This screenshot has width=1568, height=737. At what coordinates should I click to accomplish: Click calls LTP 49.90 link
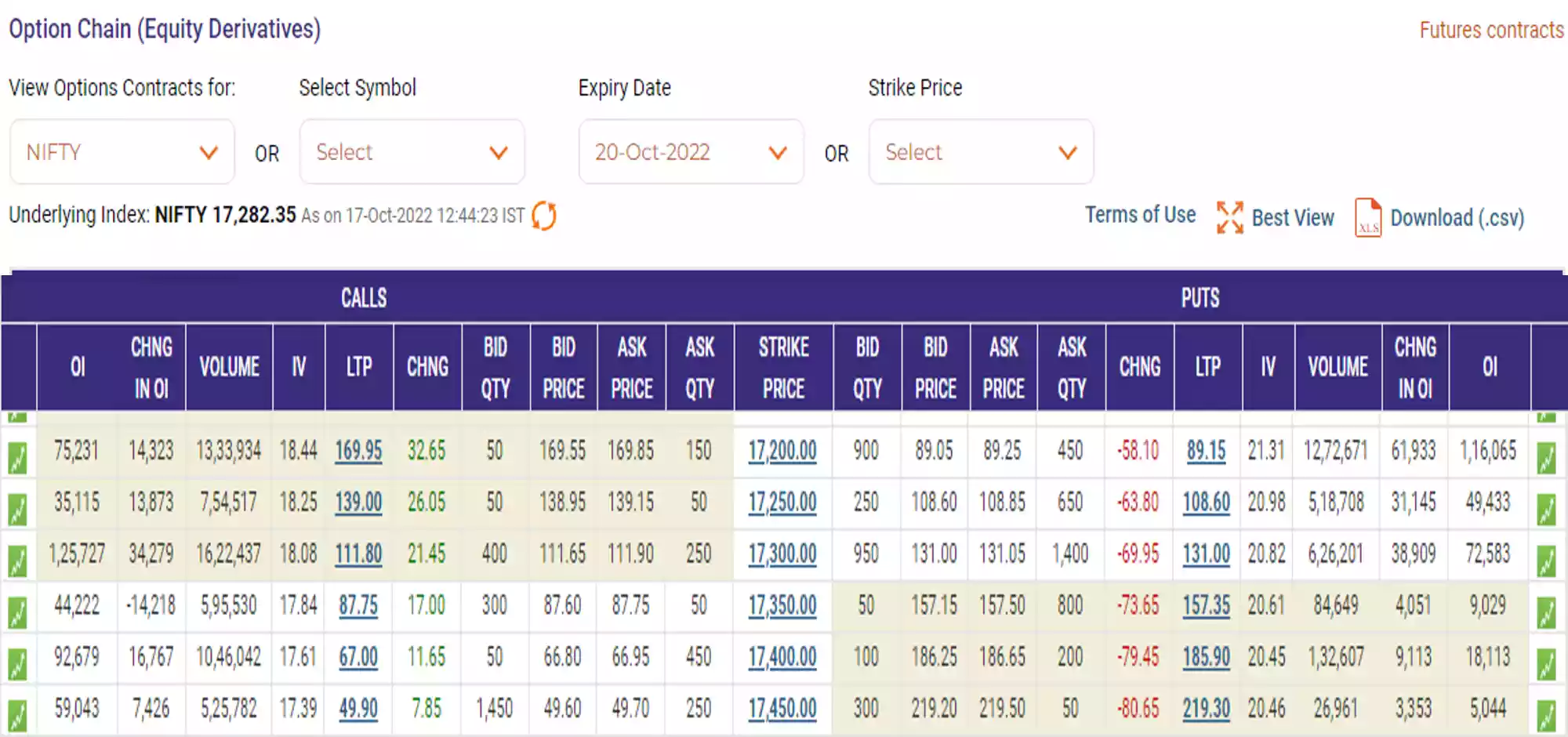[358, 709]
